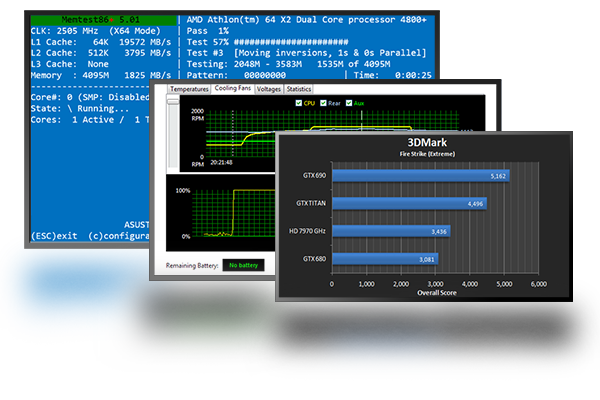Click the L1 Cache 64K line
The width and height of the screenshot is (600, 400).
(101, 42)
